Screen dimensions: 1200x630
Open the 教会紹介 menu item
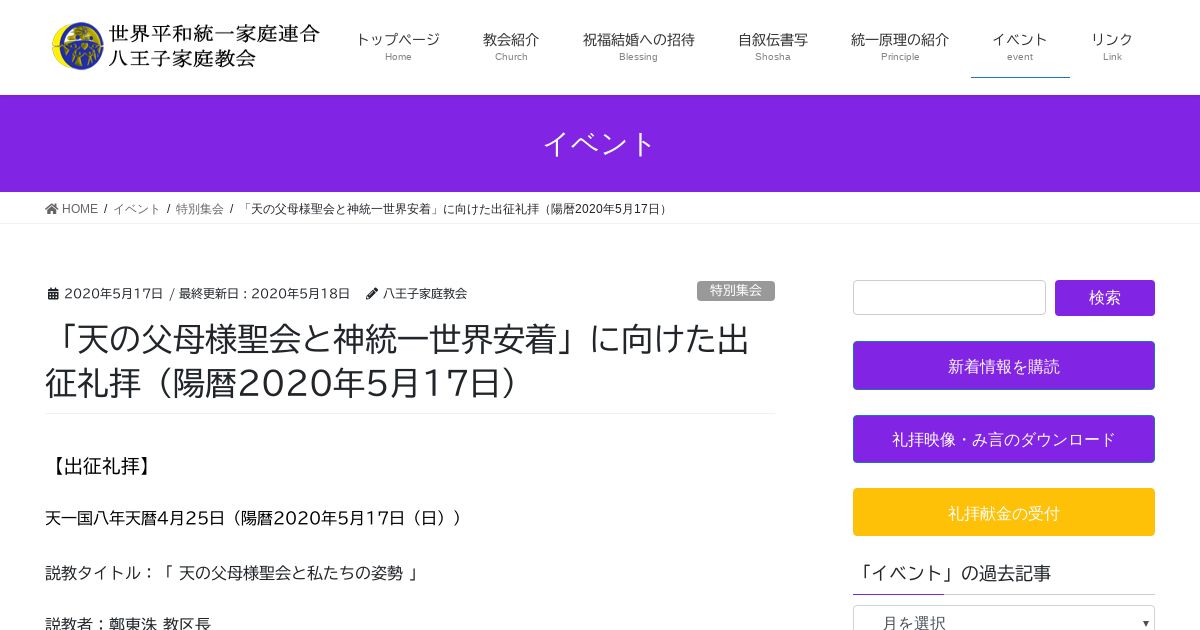(511, 46)
